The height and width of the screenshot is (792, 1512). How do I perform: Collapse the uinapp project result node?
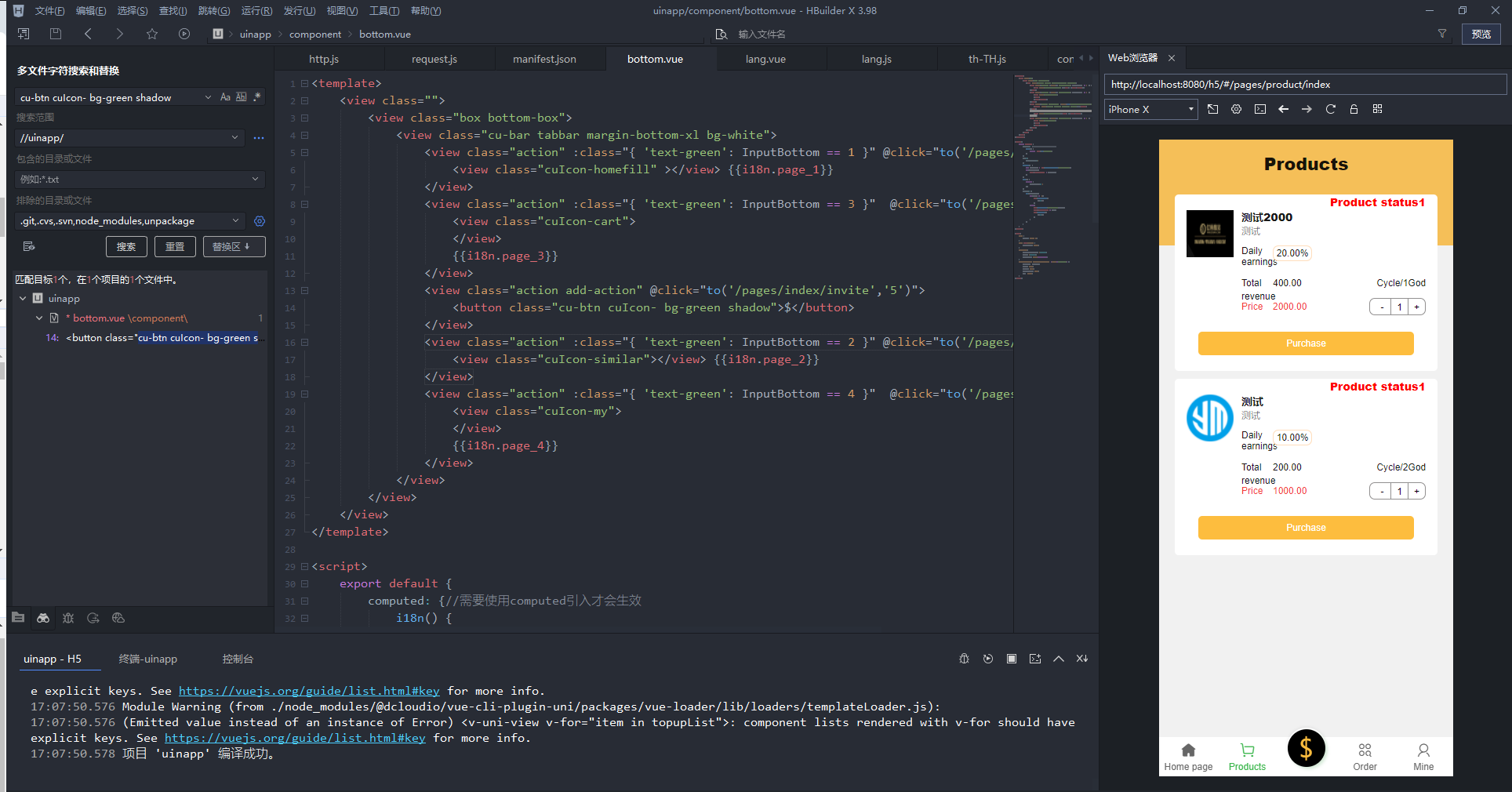click(x=23, y=299)
